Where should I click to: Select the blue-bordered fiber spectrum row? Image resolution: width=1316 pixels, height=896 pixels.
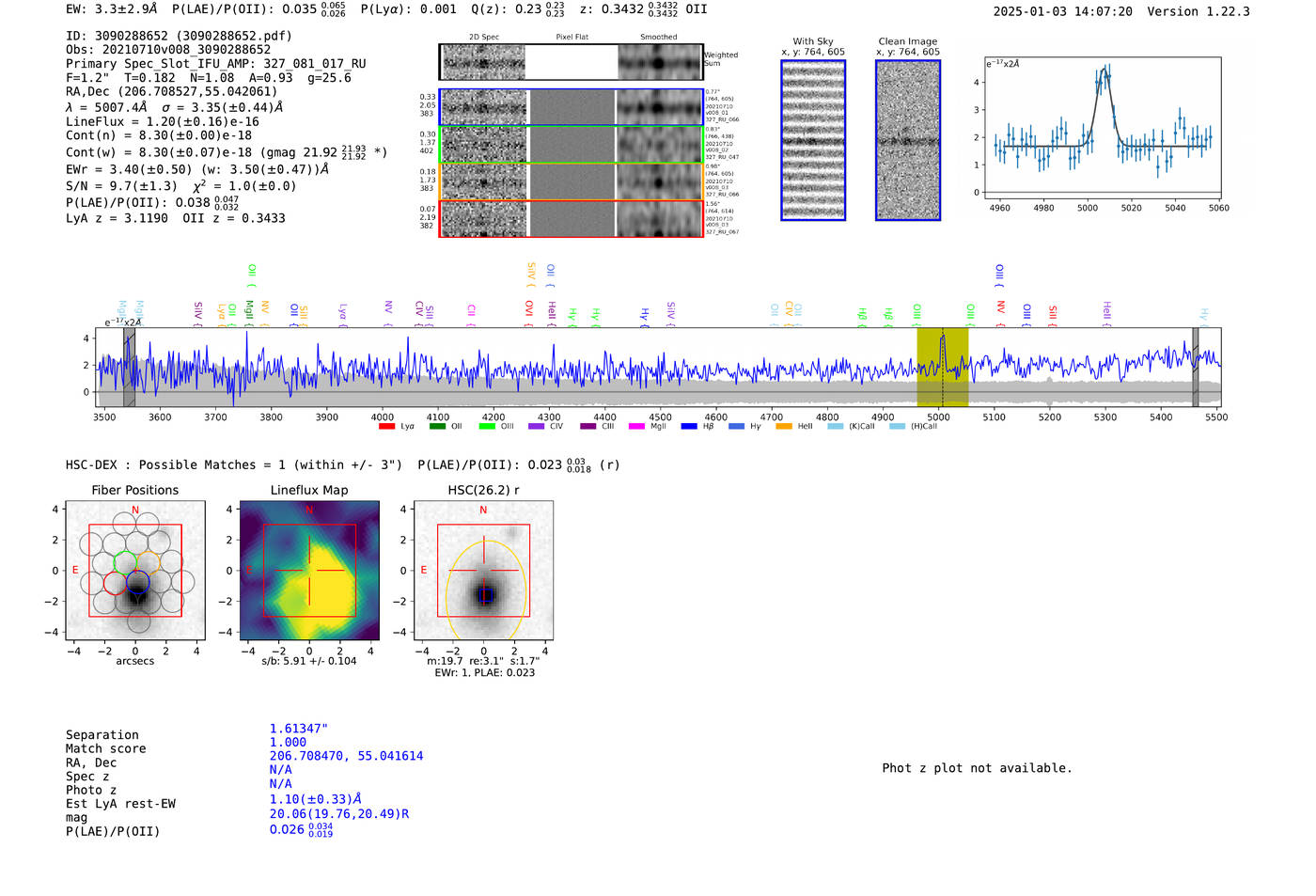[572, 107]
